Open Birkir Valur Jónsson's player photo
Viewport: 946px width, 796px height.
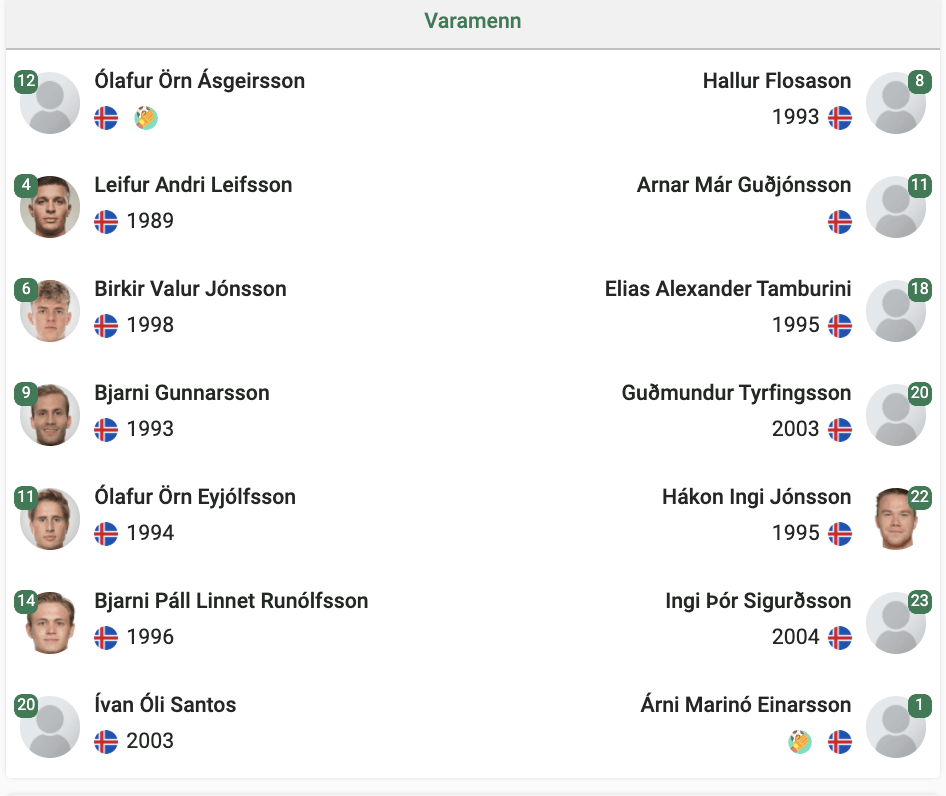coord(50,311)
